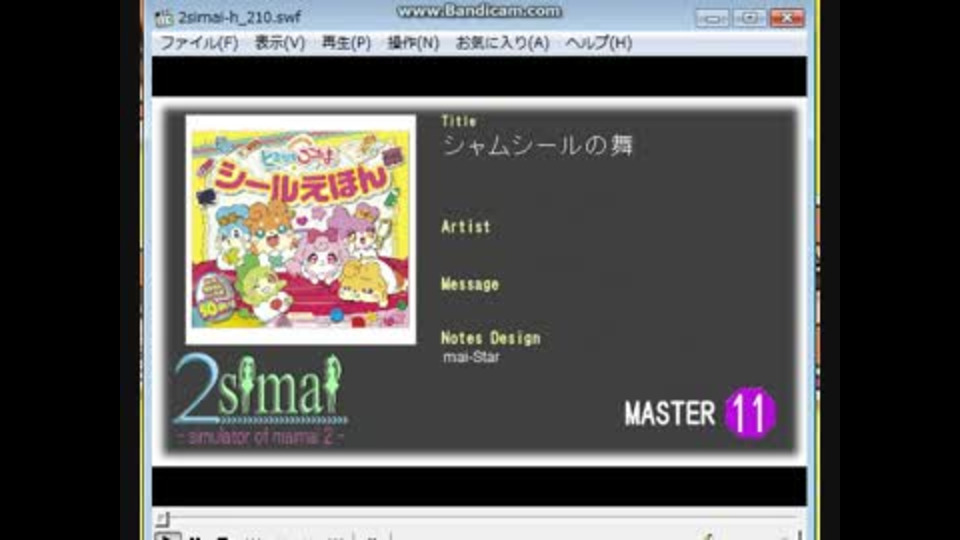Click the purple level 11 difficulty badge
This screenshot has height=540, width=960.
click(x=750, y=413)
